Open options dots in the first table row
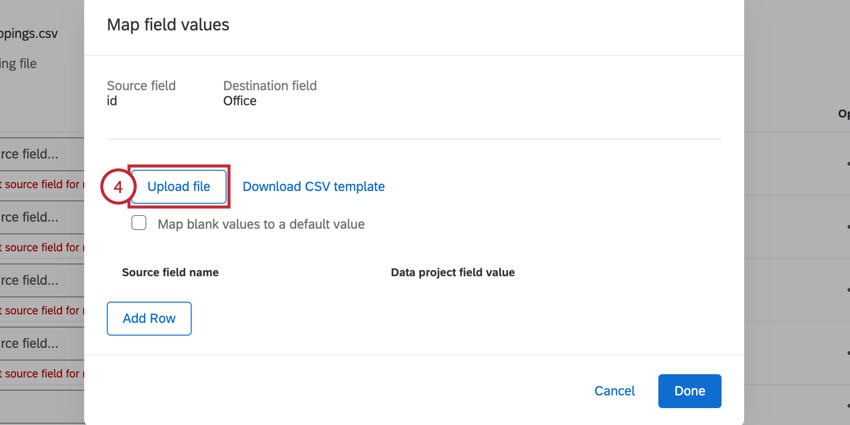Screen dimensions: 850x425 point(847,164)
